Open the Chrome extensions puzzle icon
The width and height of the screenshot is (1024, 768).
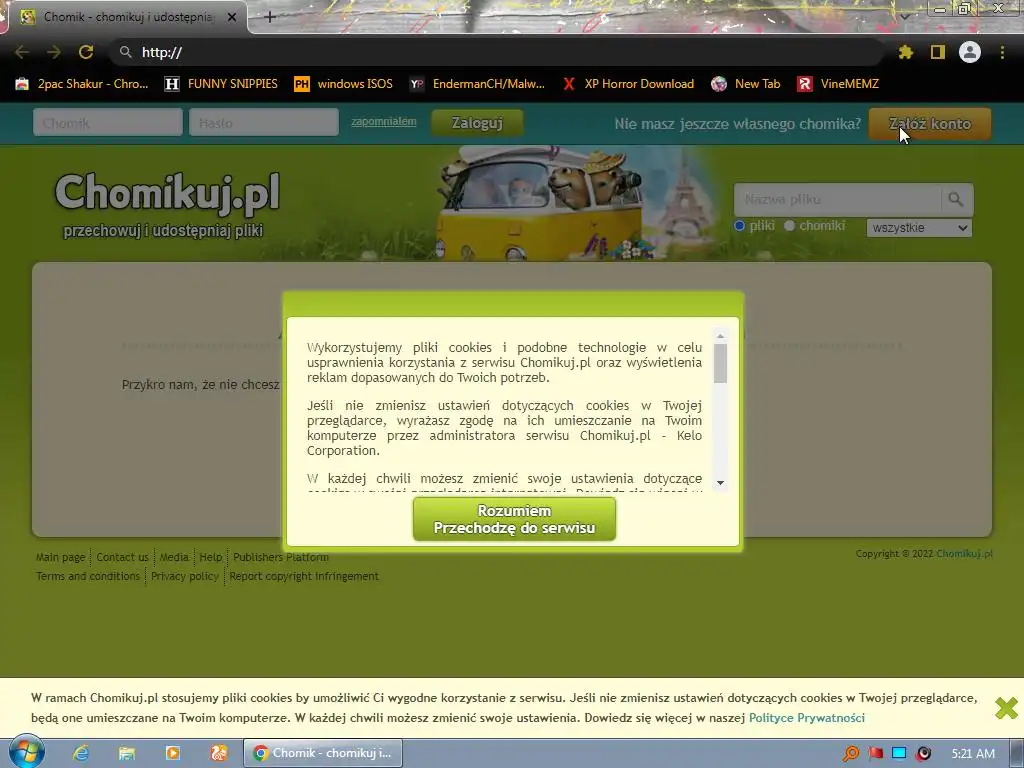[905, 52]
